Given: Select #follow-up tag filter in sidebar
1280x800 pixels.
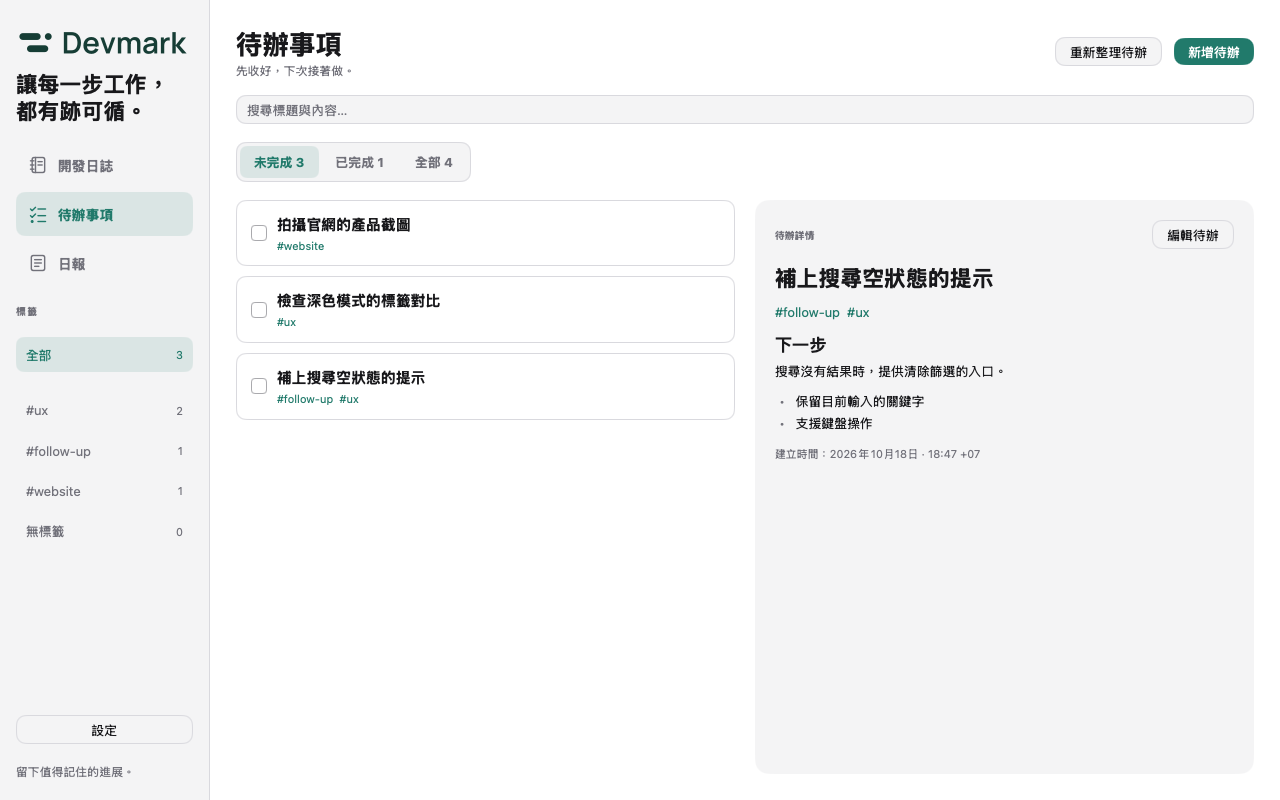Looking at the screenshot, I should [x=104, y=451].
